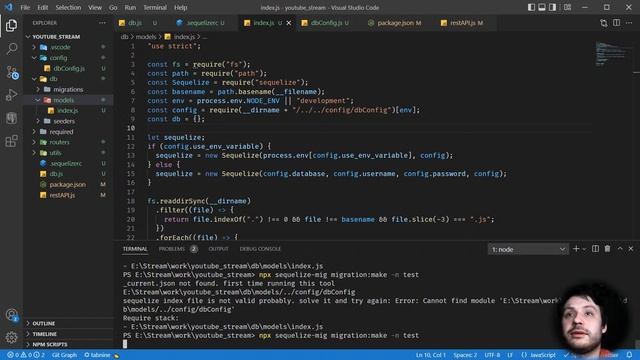Image resolution: width=640 pixels, height=360 pixels.
Task: Click Open Changes icon in editor toolbar
Action: [604, 23]
